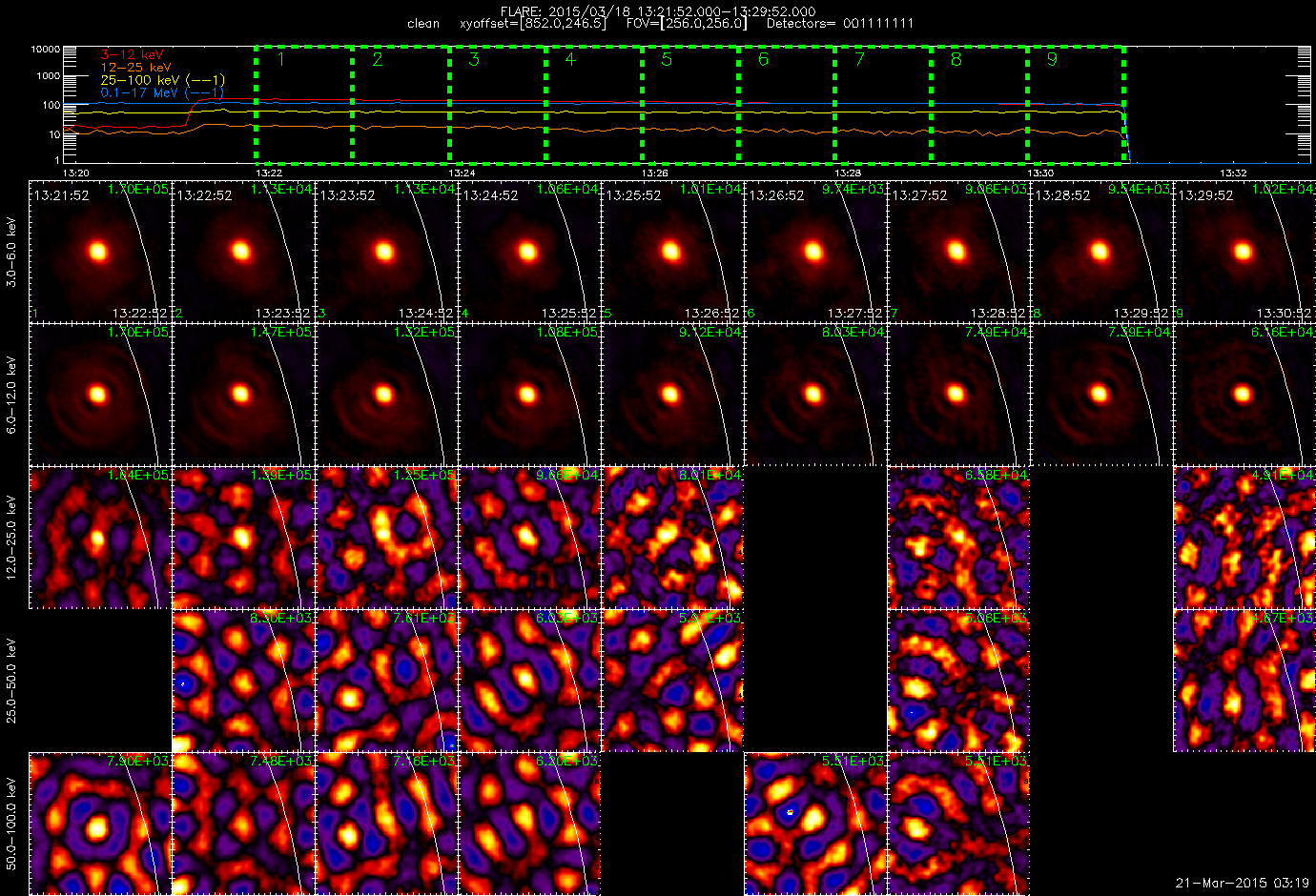Open the 3.0-6.0 keV image starting 13:28:52
Viewport: 1316px width, 896px height.
pos(1101,252)
